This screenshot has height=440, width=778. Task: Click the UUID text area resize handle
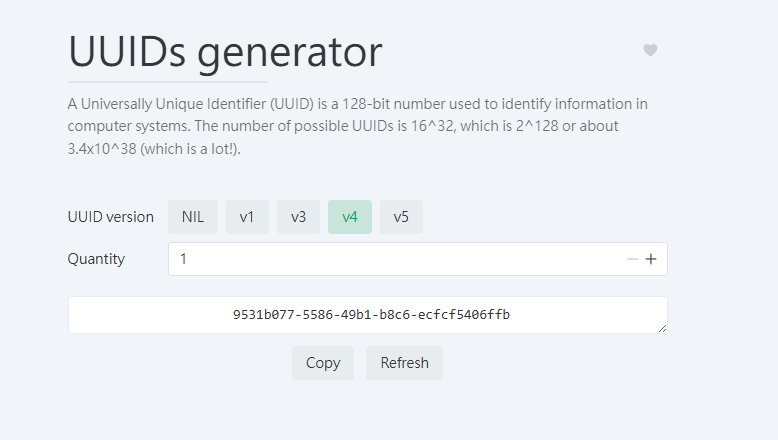(x=662, y=328)
